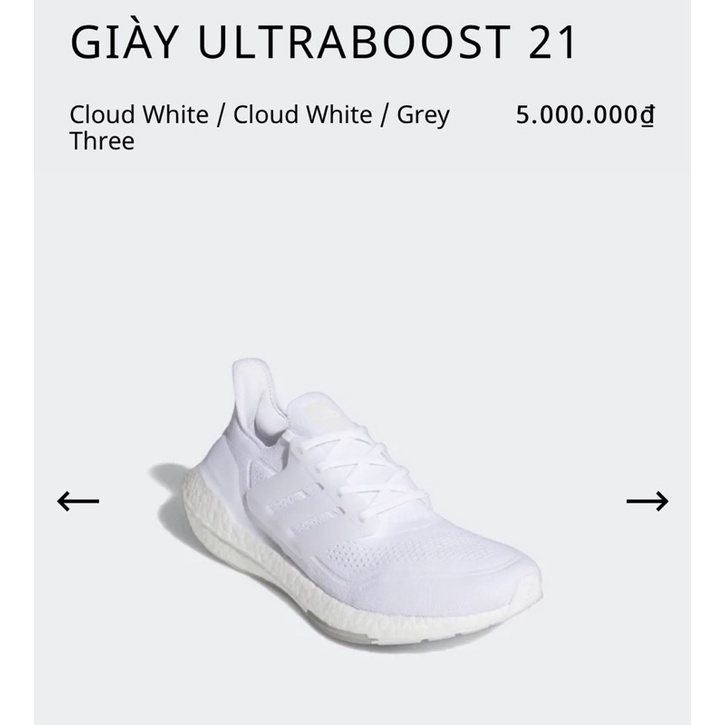The height and width of the screenshot is (725, 725).
Task: Click the word Grey in the colorway
Action: click(424, 114)
